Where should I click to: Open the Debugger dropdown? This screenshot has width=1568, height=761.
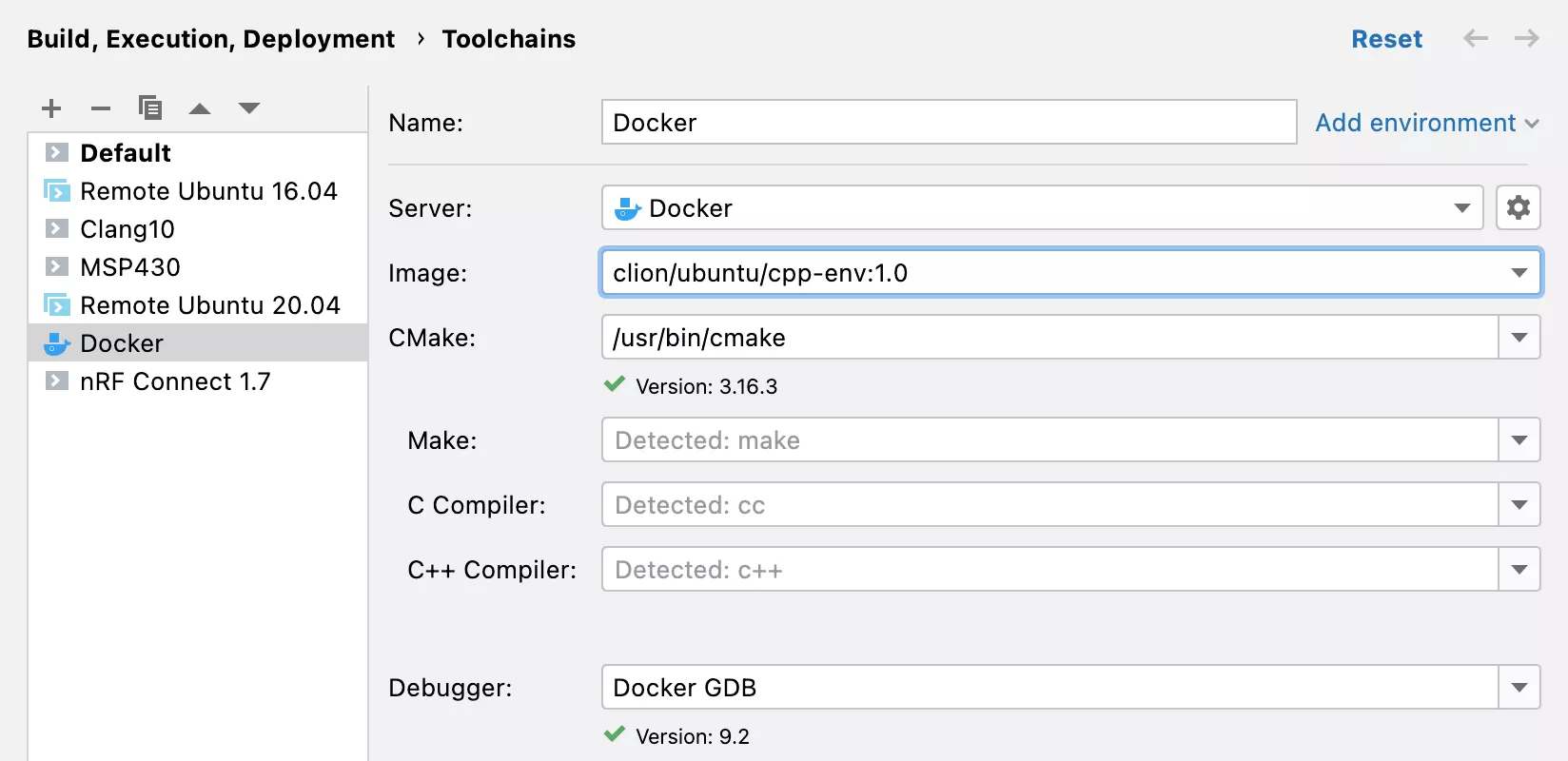pos(1519,688)
